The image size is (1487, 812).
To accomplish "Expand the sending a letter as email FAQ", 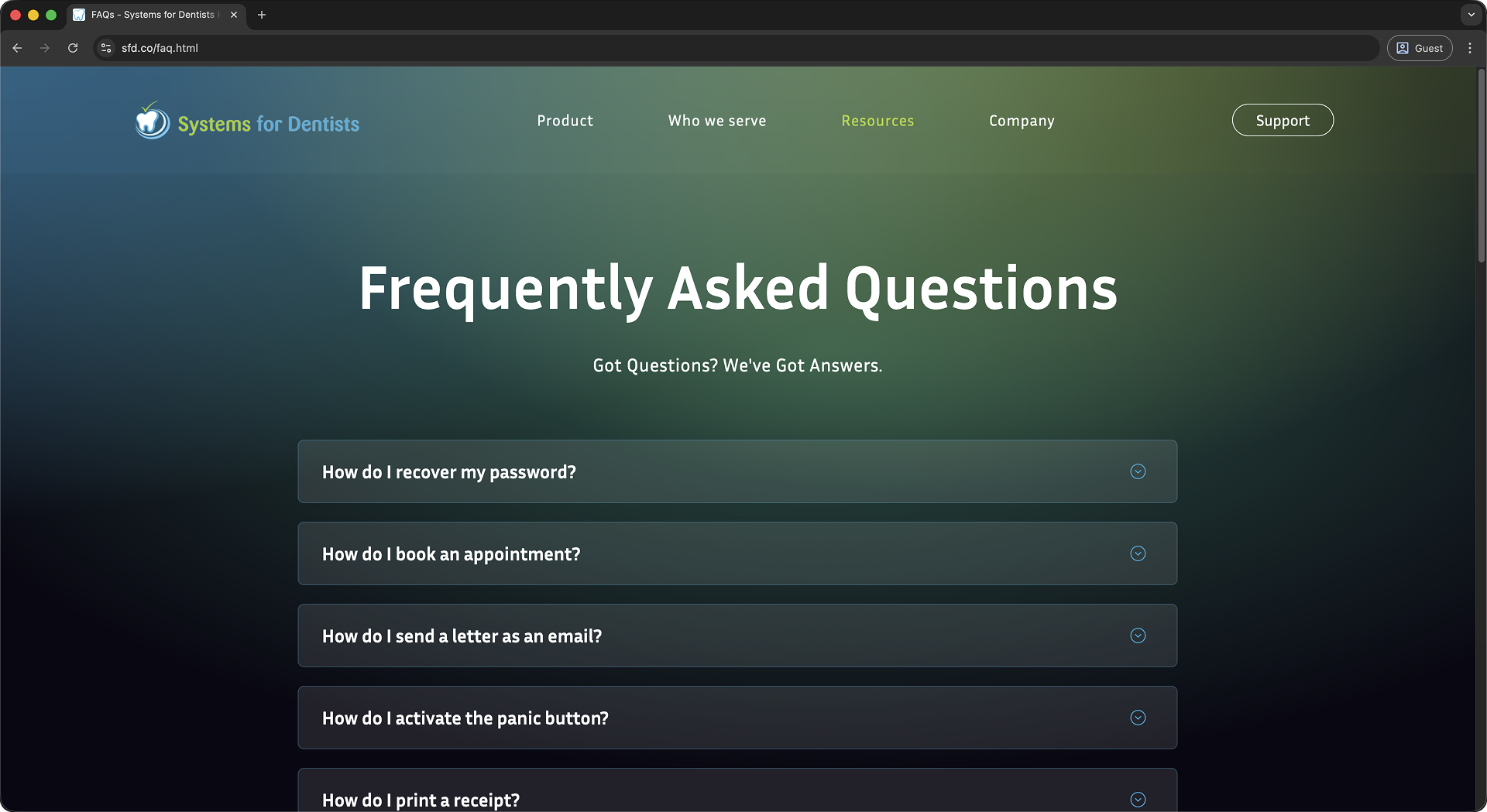I will (1138, 636).
